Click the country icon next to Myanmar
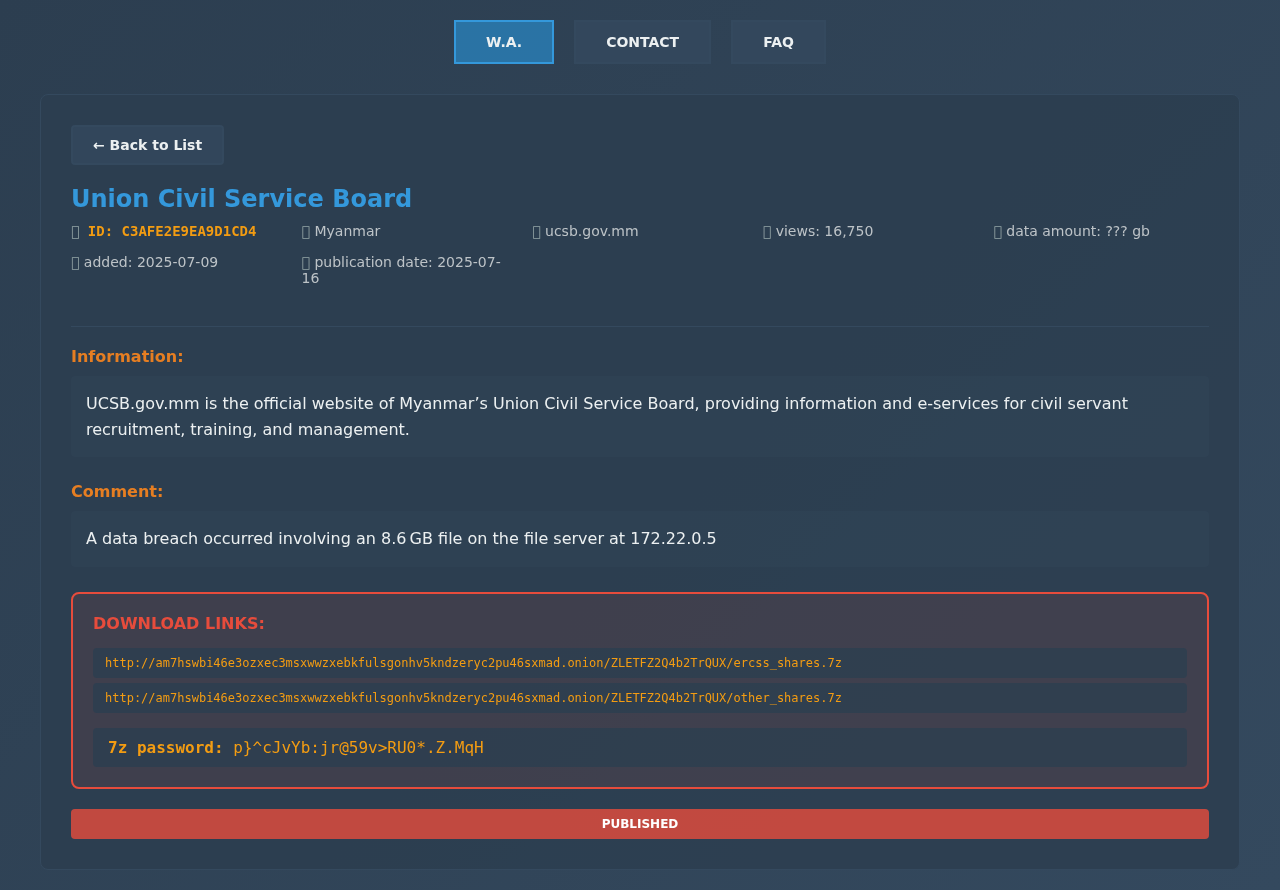Image resolution: width=1280 pixels, height=890 pixels. pyautogui.click(x=305, y=231)
